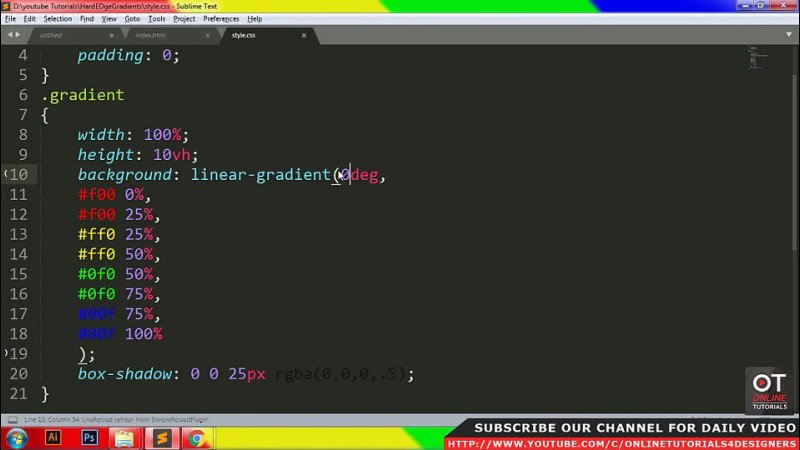Click the #f00 25% color stop

tap(116, 214)
